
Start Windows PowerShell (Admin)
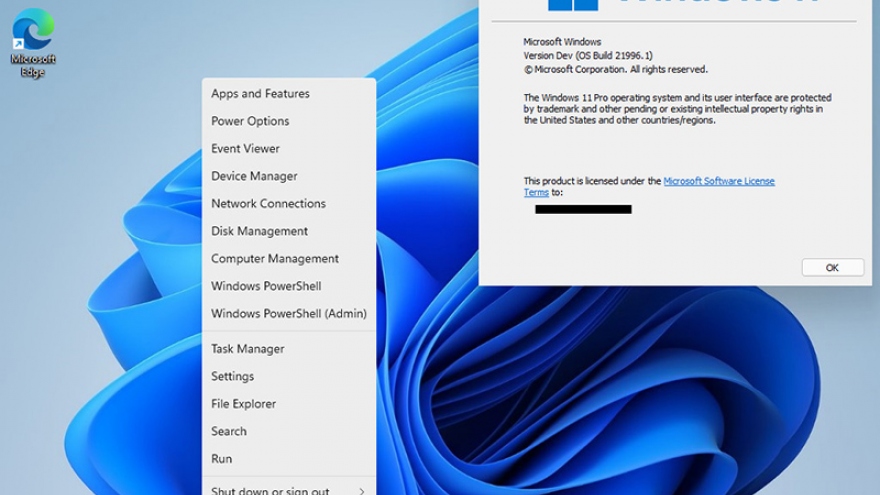(x=288, y=314)
